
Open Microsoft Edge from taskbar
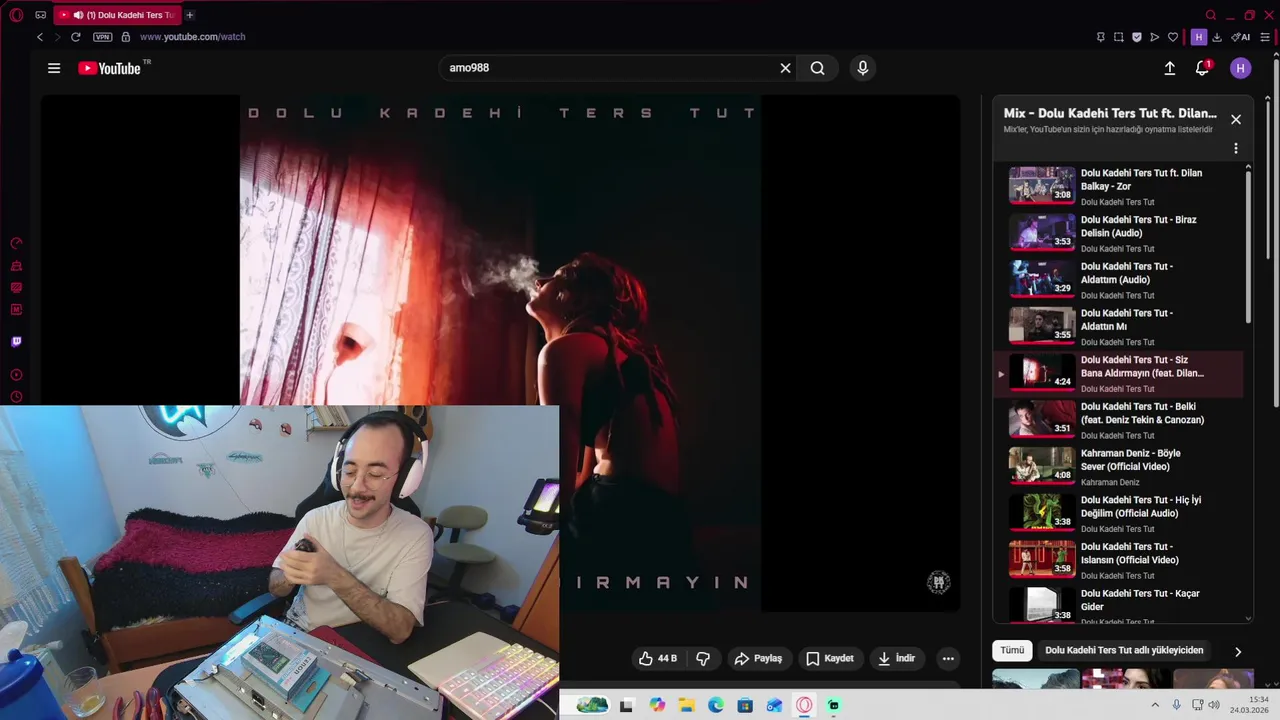[x=716, y=705]
